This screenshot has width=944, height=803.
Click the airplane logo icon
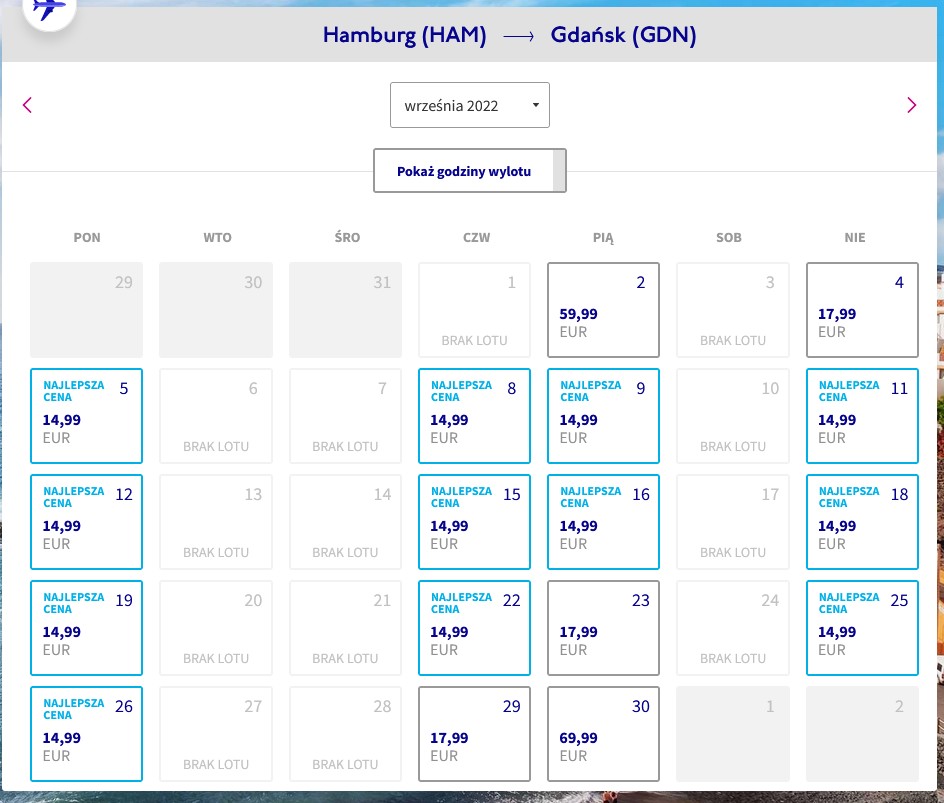click(49, 10)
